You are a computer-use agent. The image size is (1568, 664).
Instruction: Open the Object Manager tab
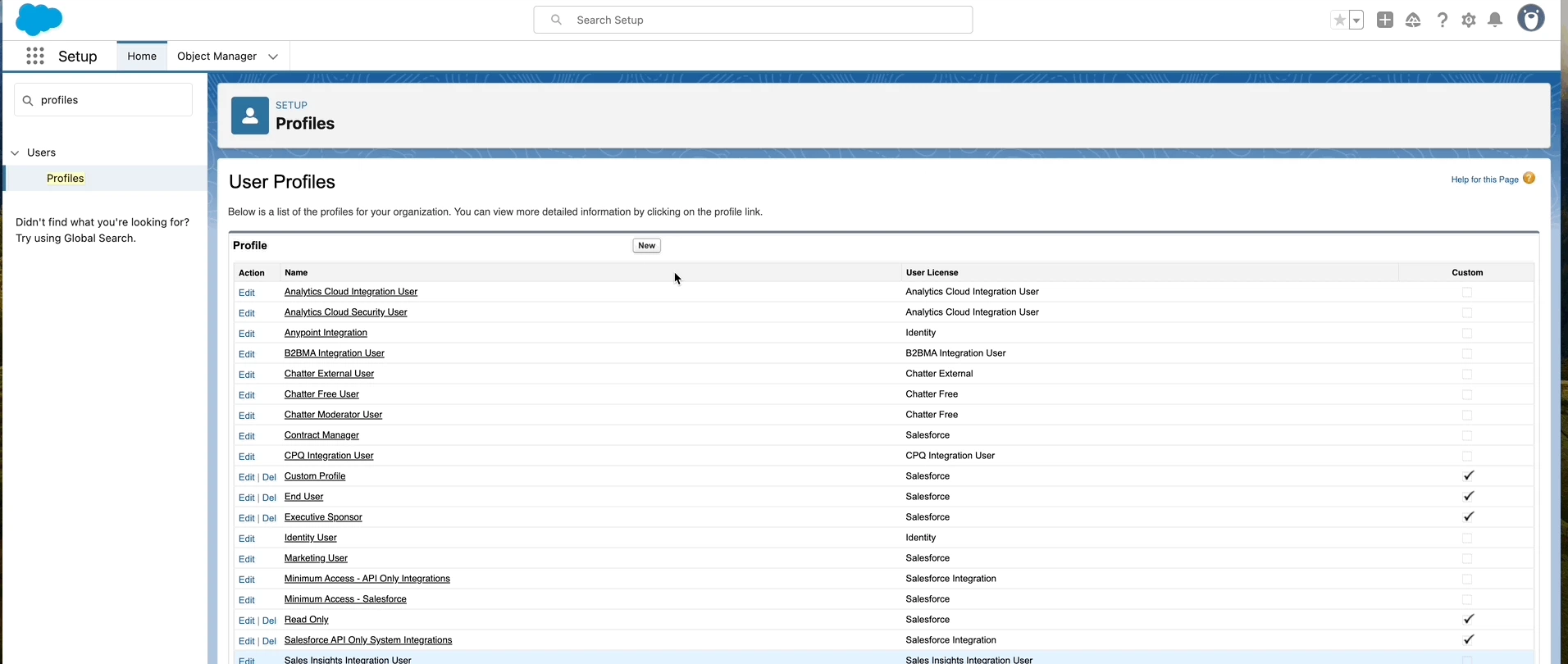(x=217, y=56)
